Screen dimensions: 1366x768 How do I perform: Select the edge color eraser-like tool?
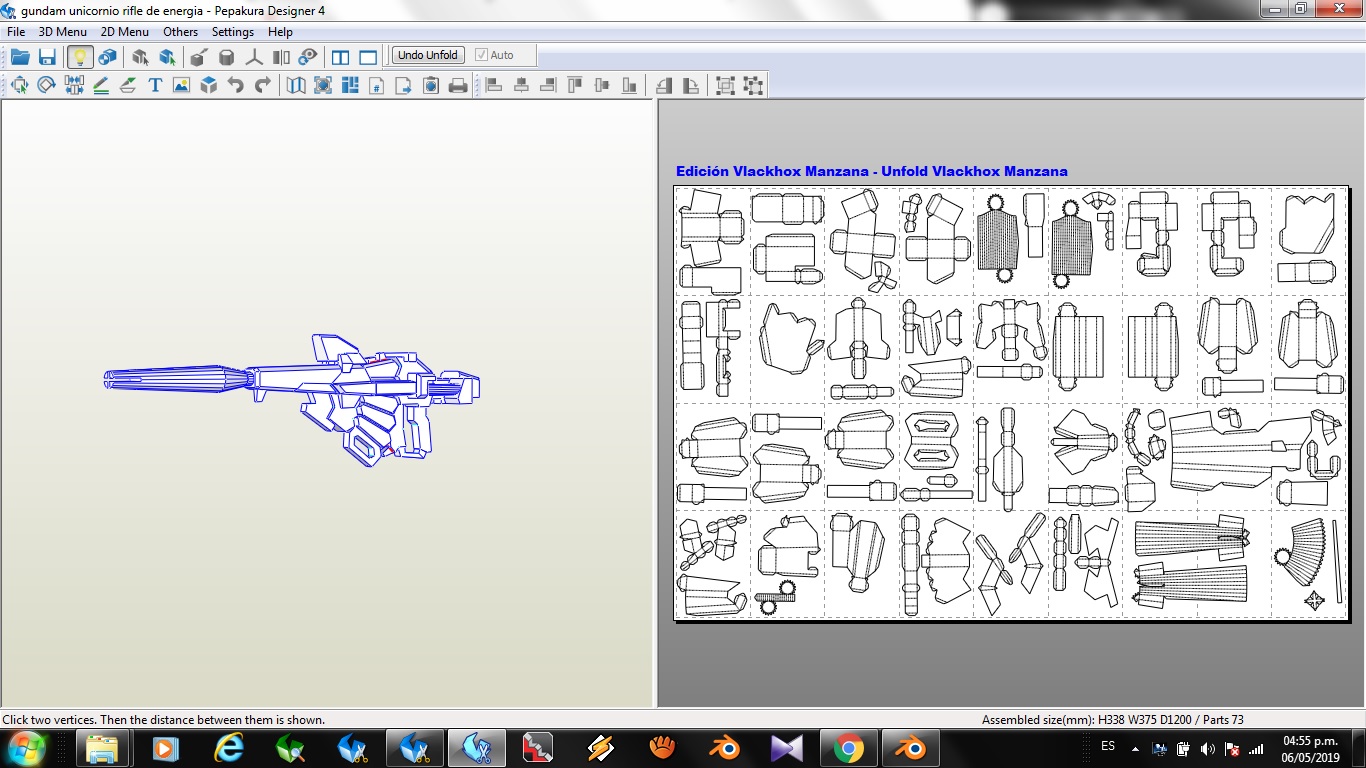pos(128,86)
